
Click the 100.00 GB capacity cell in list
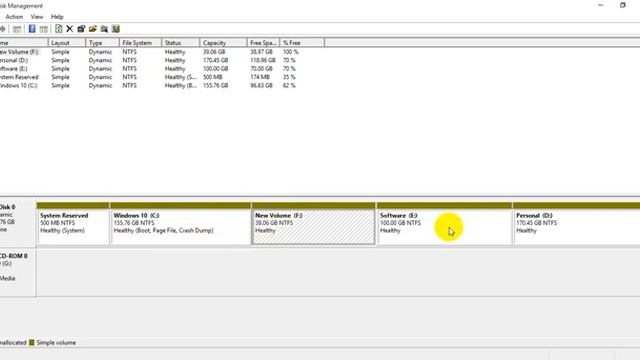click(216, 69)
